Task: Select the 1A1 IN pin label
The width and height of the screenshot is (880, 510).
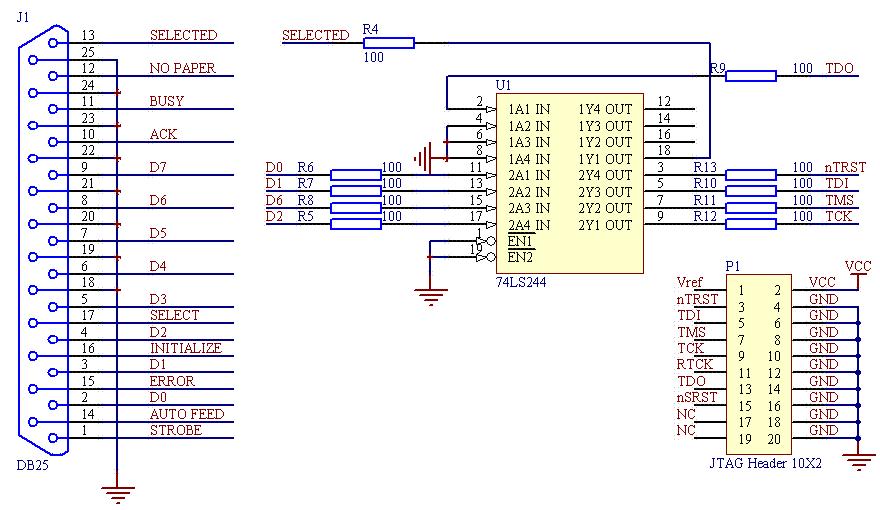Action: 529,109
